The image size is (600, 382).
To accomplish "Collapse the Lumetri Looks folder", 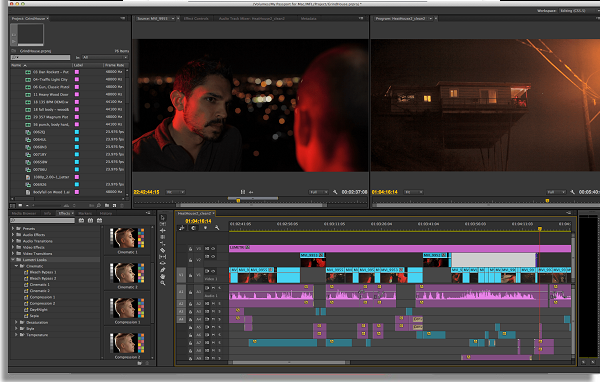I will 13,260.
